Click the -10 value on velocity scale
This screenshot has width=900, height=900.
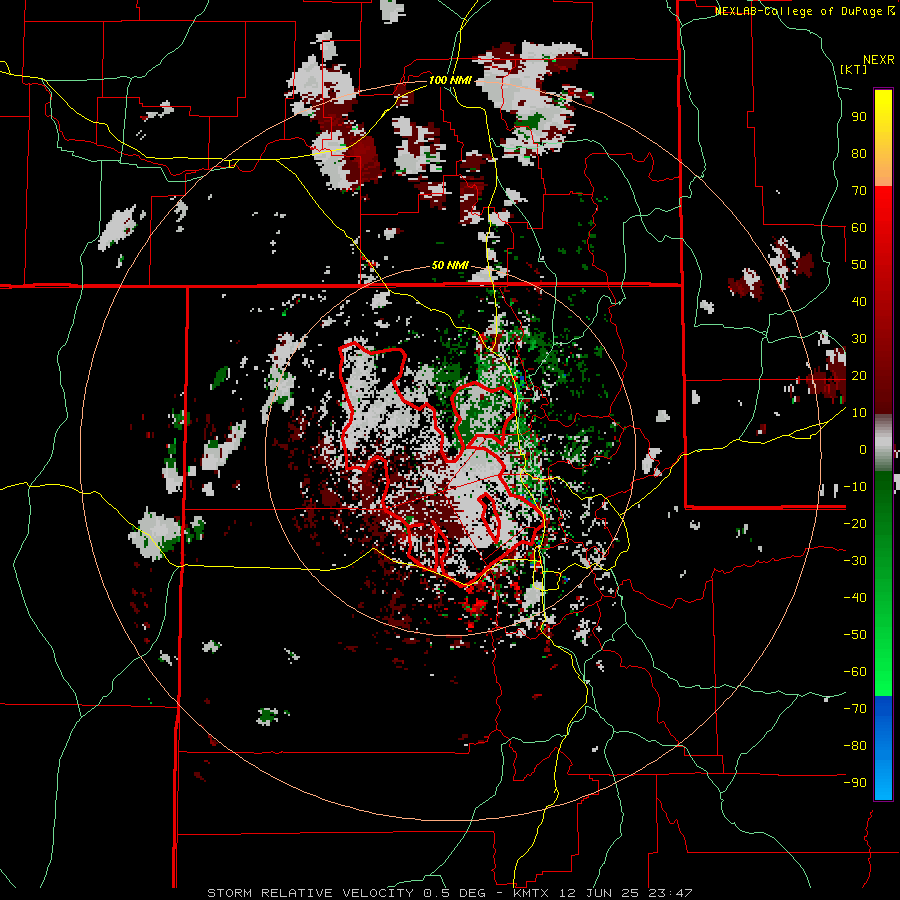click(x=855, y=487)
